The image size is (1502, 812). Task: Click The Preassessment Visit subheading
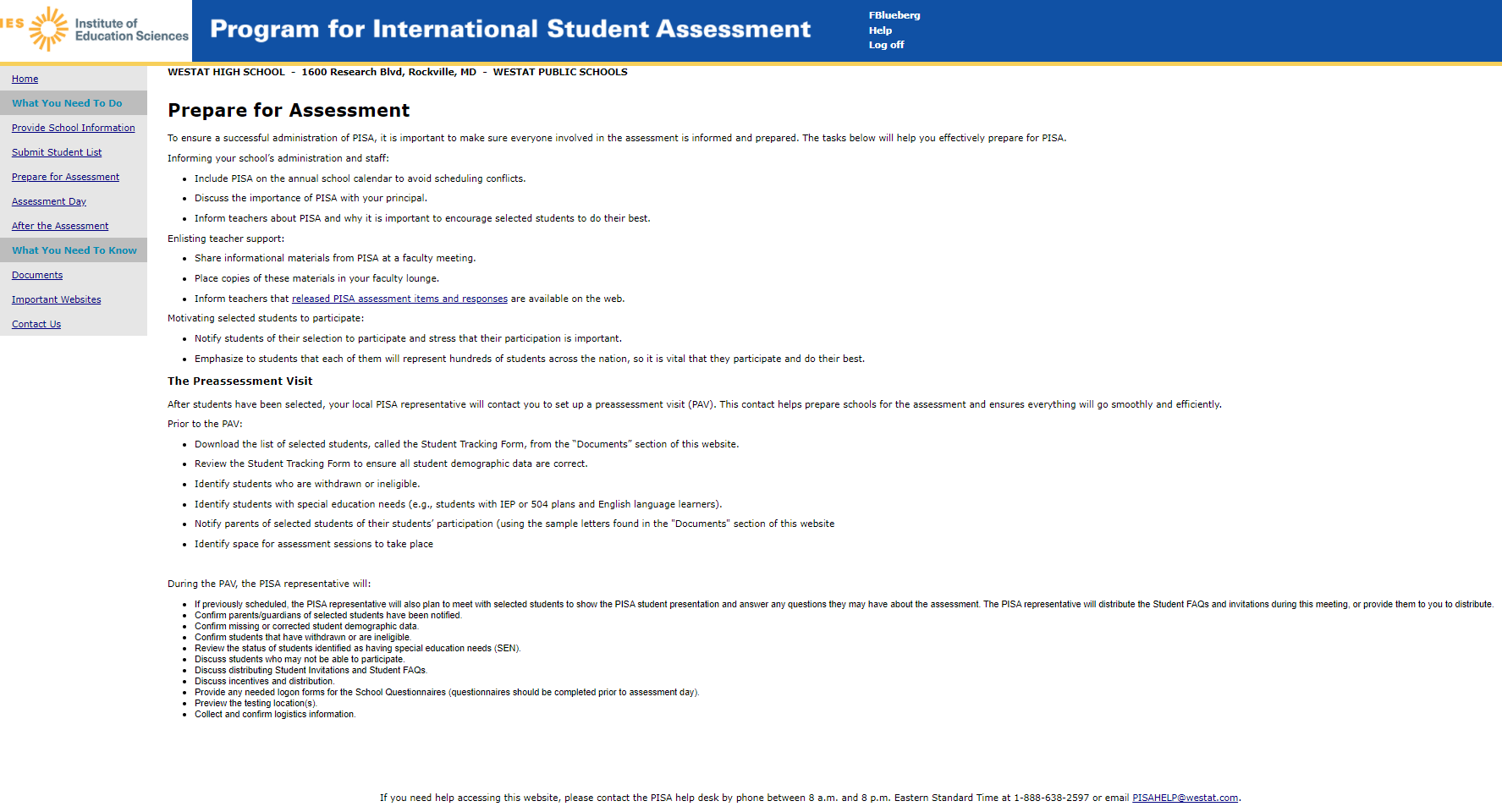[x=240, y=381]
